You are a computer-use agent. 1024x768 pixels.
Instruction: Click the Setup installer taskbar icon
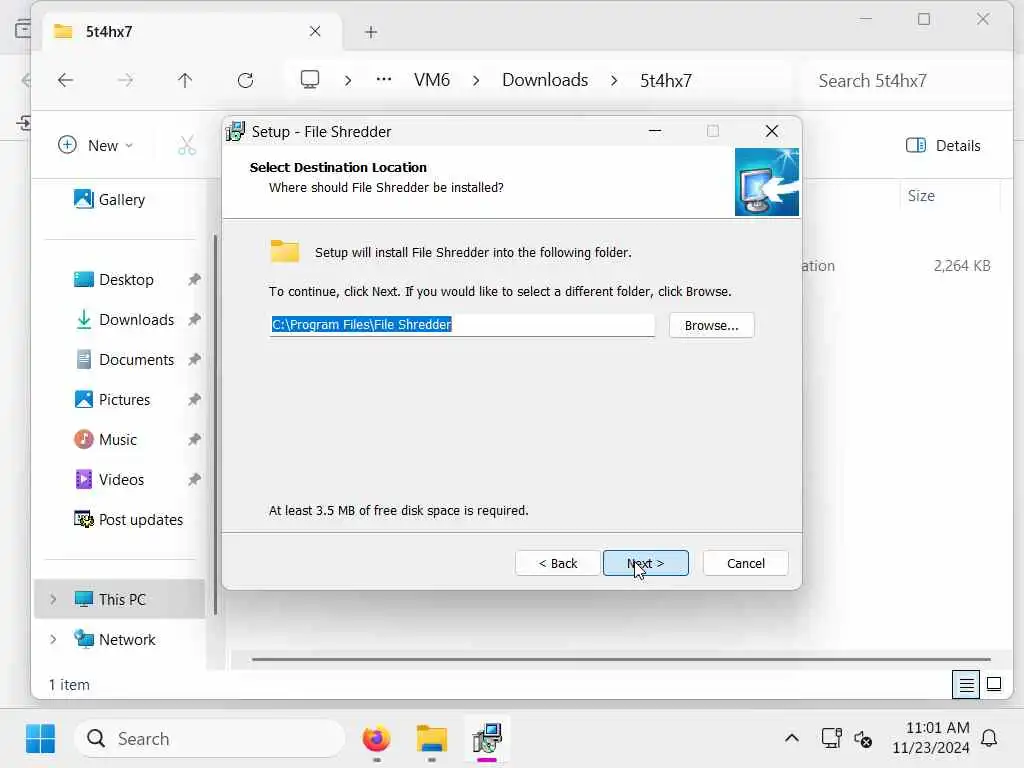(487, 739)
